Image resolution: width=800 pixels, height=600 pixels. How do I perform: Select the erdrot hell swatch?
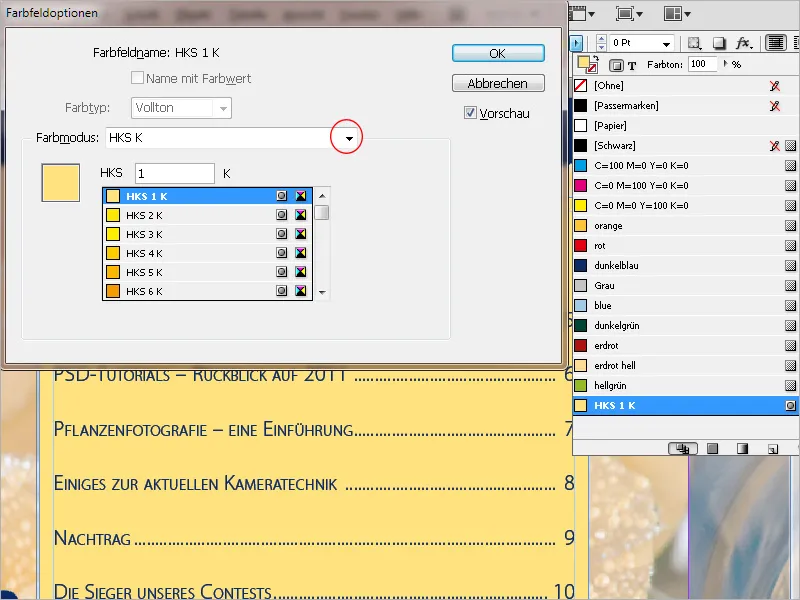click(x=685, y=365)
